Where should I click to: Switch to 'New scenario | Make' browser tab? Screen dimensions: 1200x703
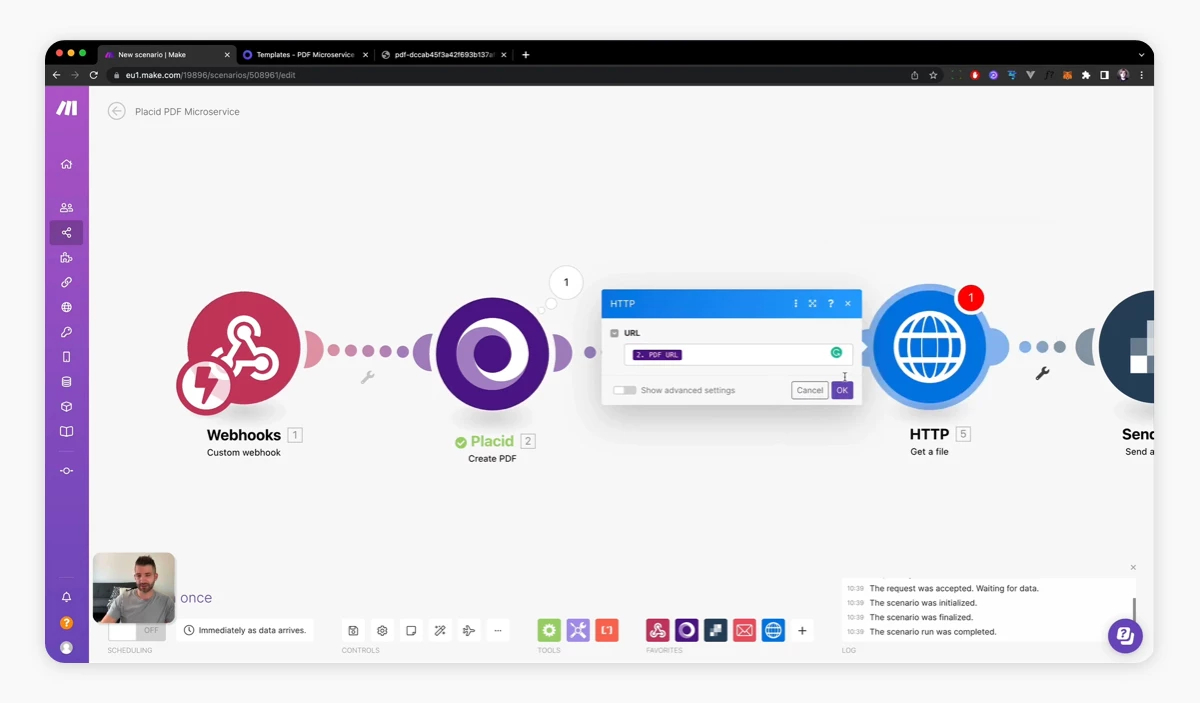[165, 55]
